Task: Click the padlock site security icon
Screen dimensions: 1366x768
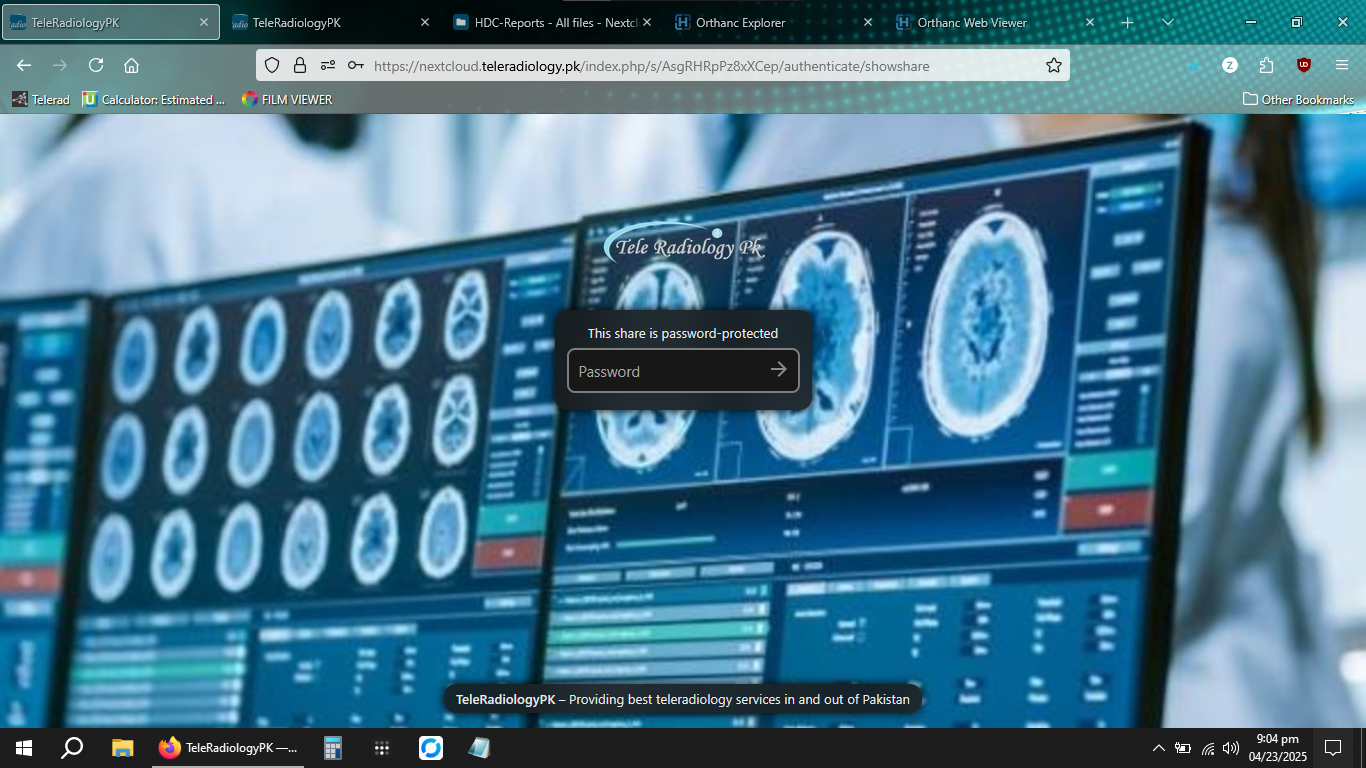Action: click(x=299, y=66)
